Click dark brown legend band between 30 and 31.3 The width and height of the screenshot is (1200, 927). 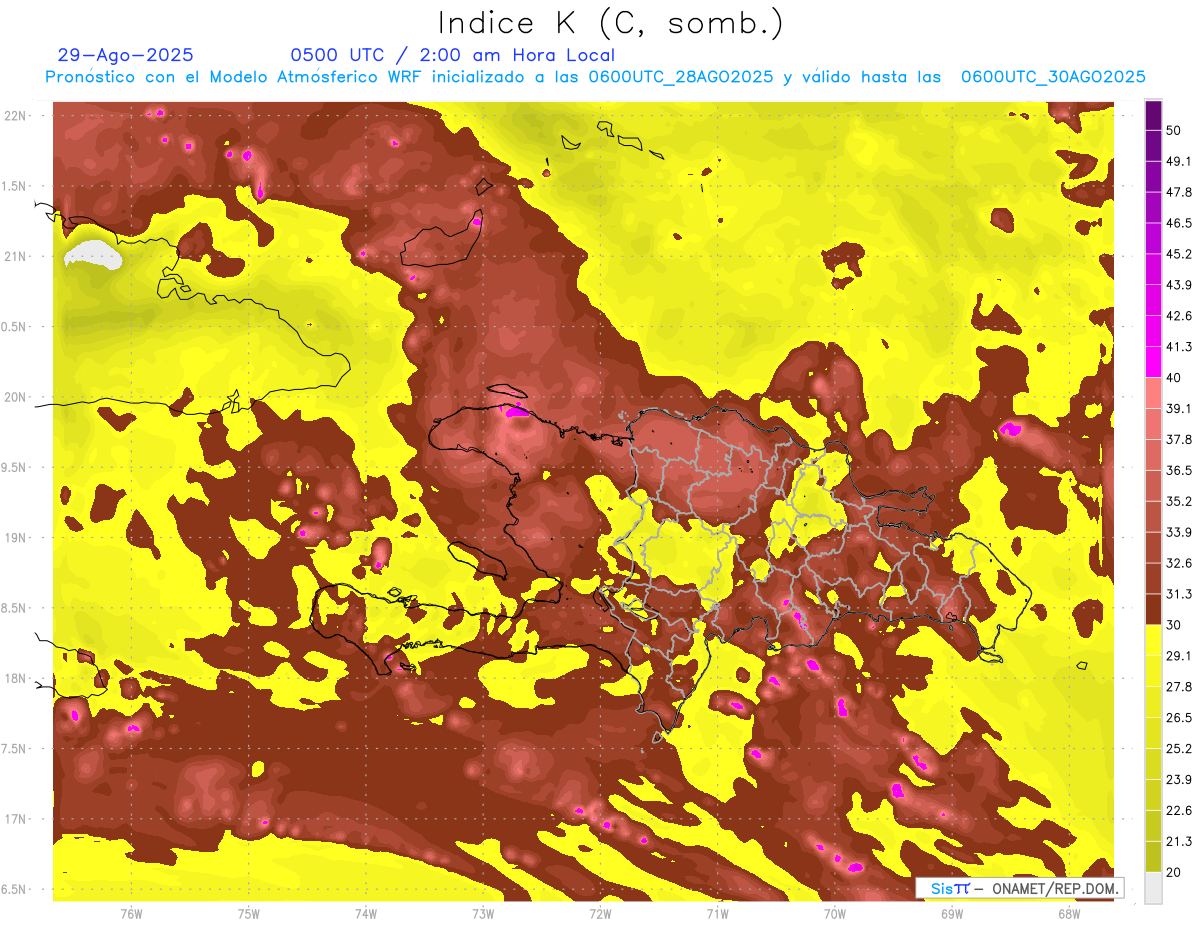point(1154,608)
